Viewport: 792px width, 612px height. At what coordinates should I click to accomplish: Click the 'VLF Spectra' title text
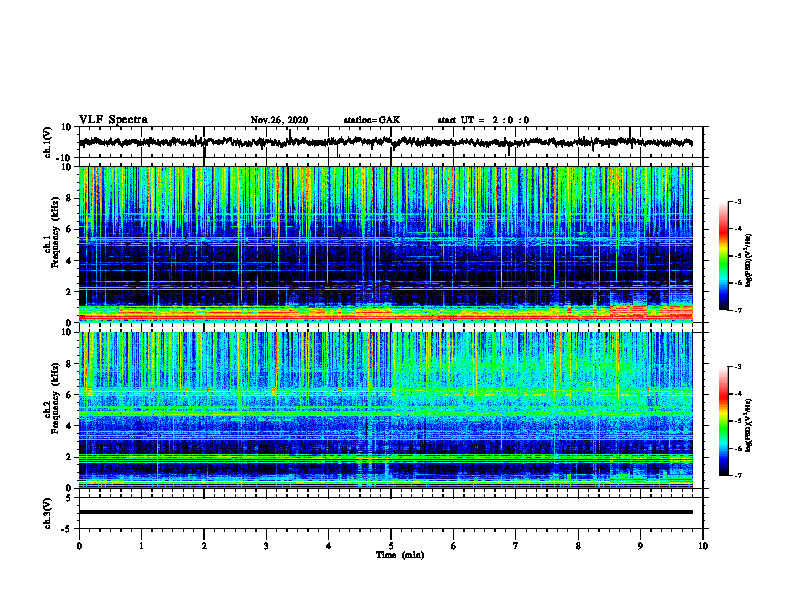click(113, 120)
